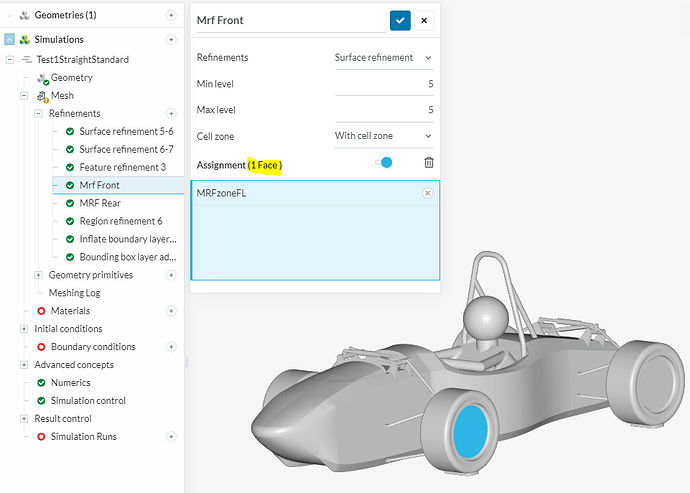Open Feature refinement 3 item
This screenshot has width=690, height=493.
pos(122,167)
